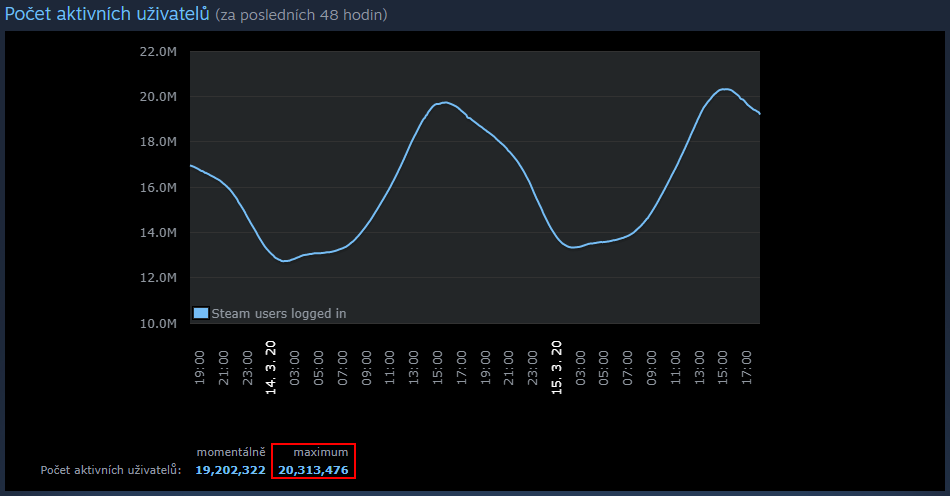Click the 12.0M y-axis label
This screenshot has width=950, height=496.
[x=158, y=278]
